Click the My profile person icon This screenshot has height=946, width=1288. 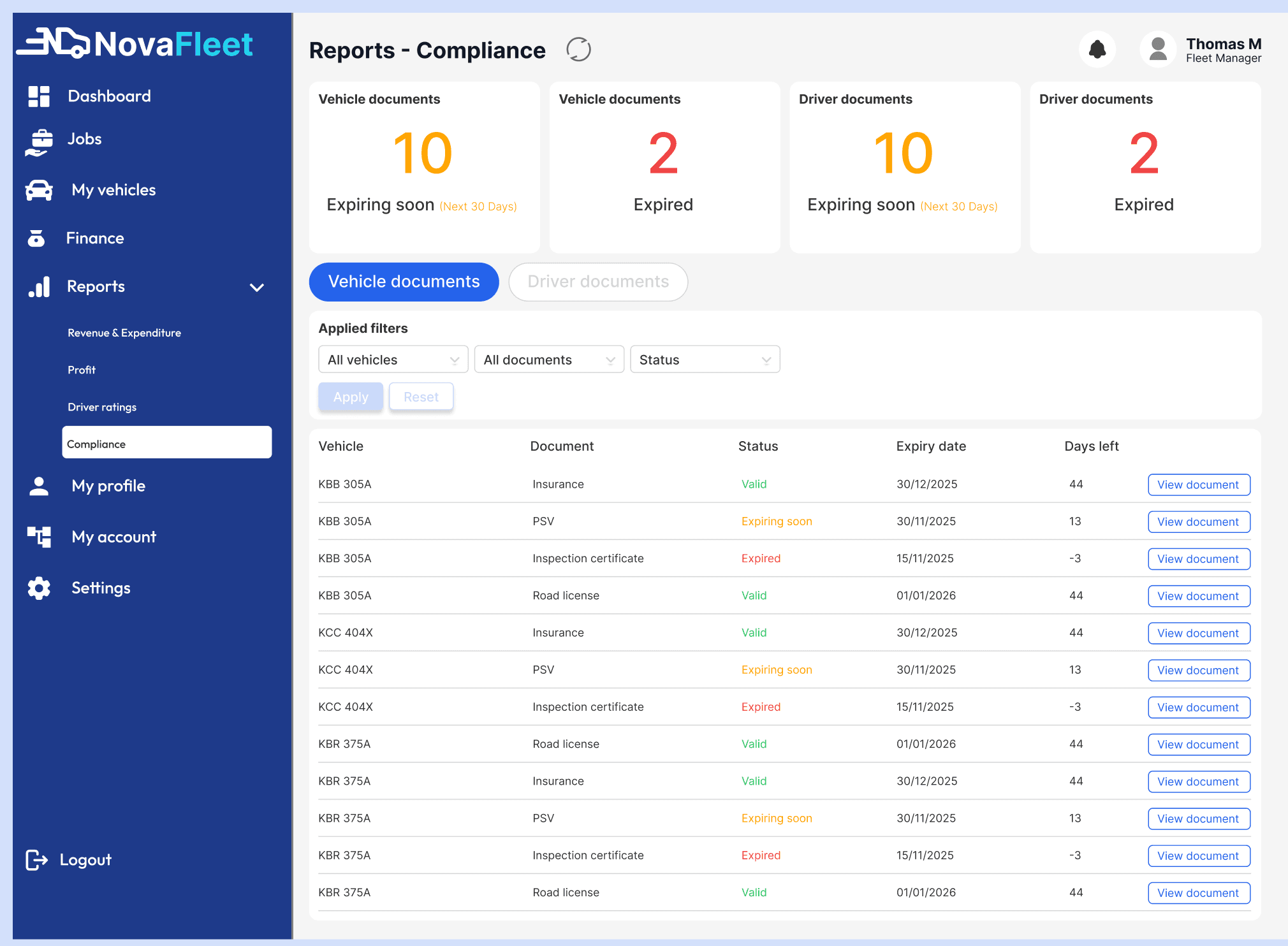[x=39, y=486]
